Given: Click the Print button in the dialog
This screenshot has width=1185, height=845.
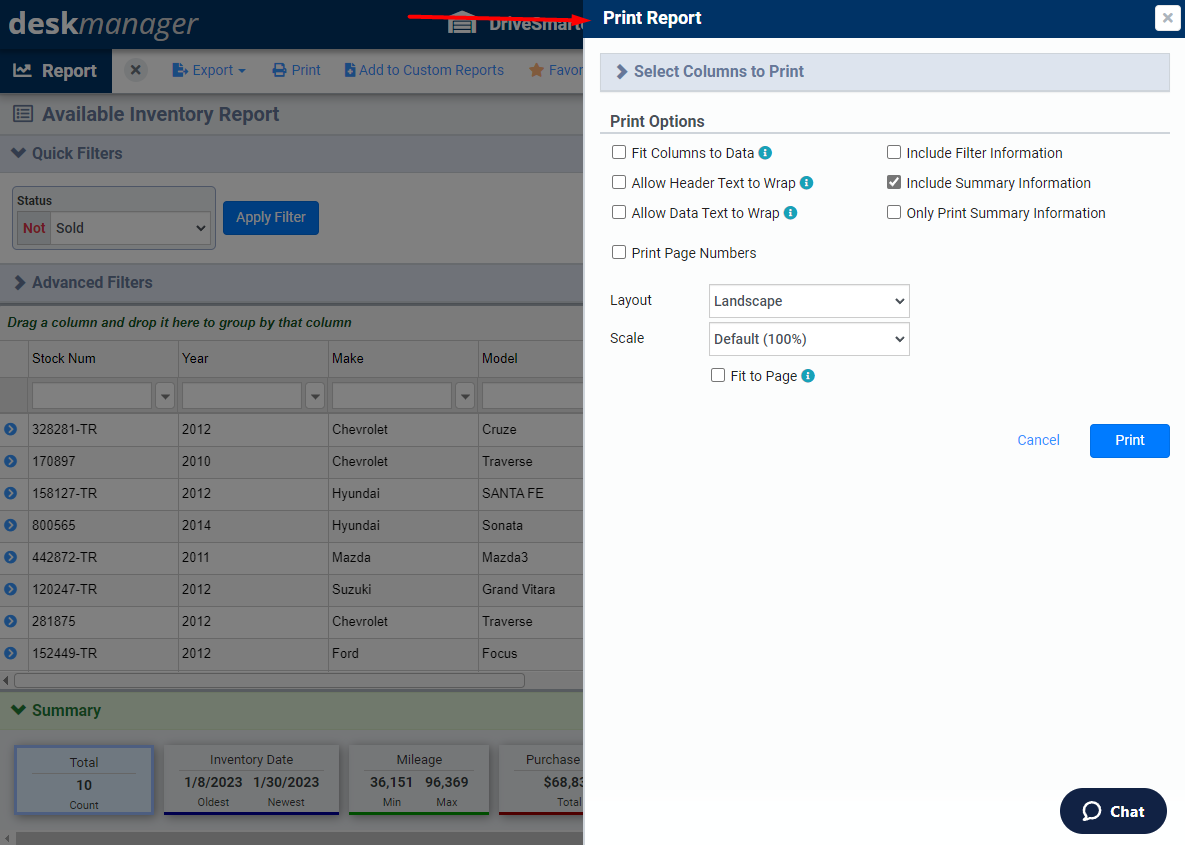Looking at the screenshot, I should pyautogui.click(x=1129, y=440).
